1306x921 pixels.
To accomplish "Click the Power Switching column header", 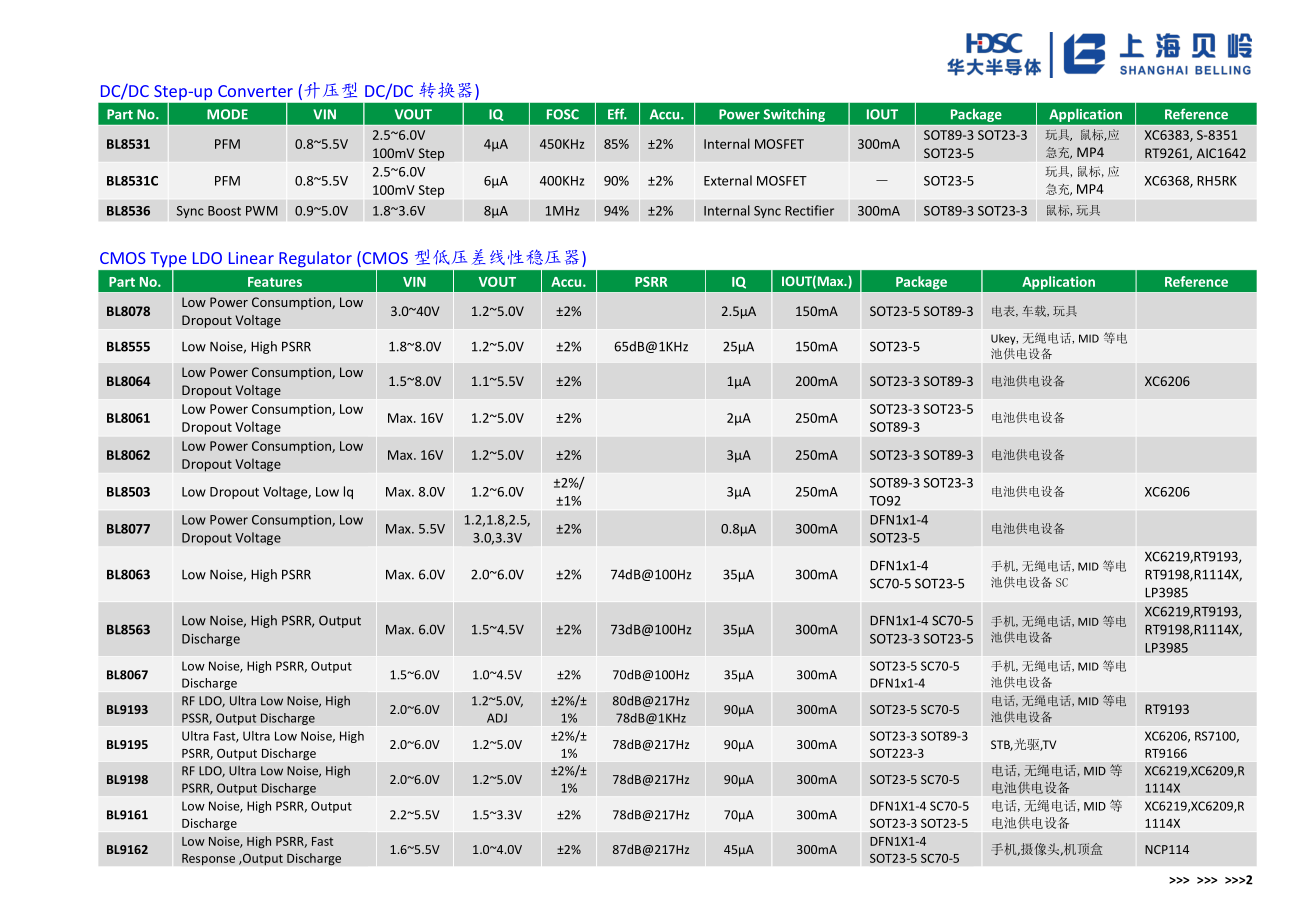I will (x=771, y=115).
